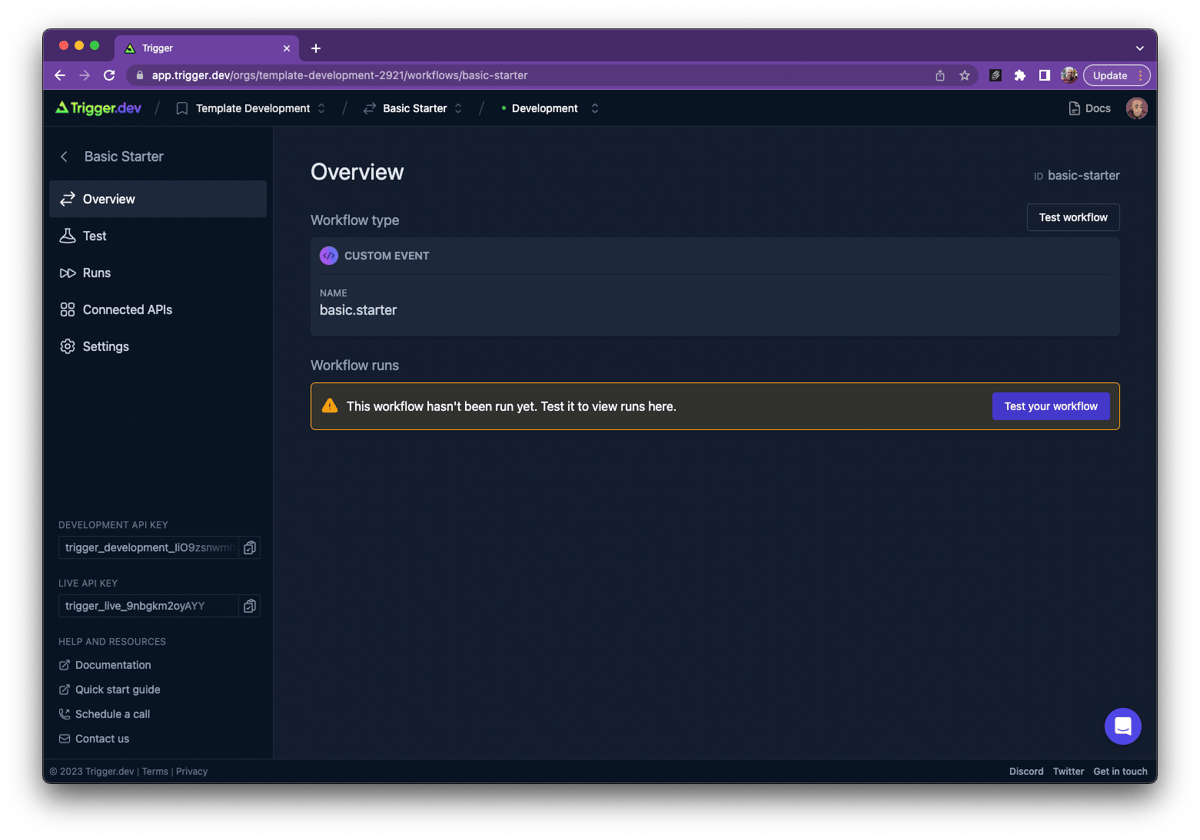Click the live API key field
This screenshot has width=1200, height=840.
(x=149, y=606)
